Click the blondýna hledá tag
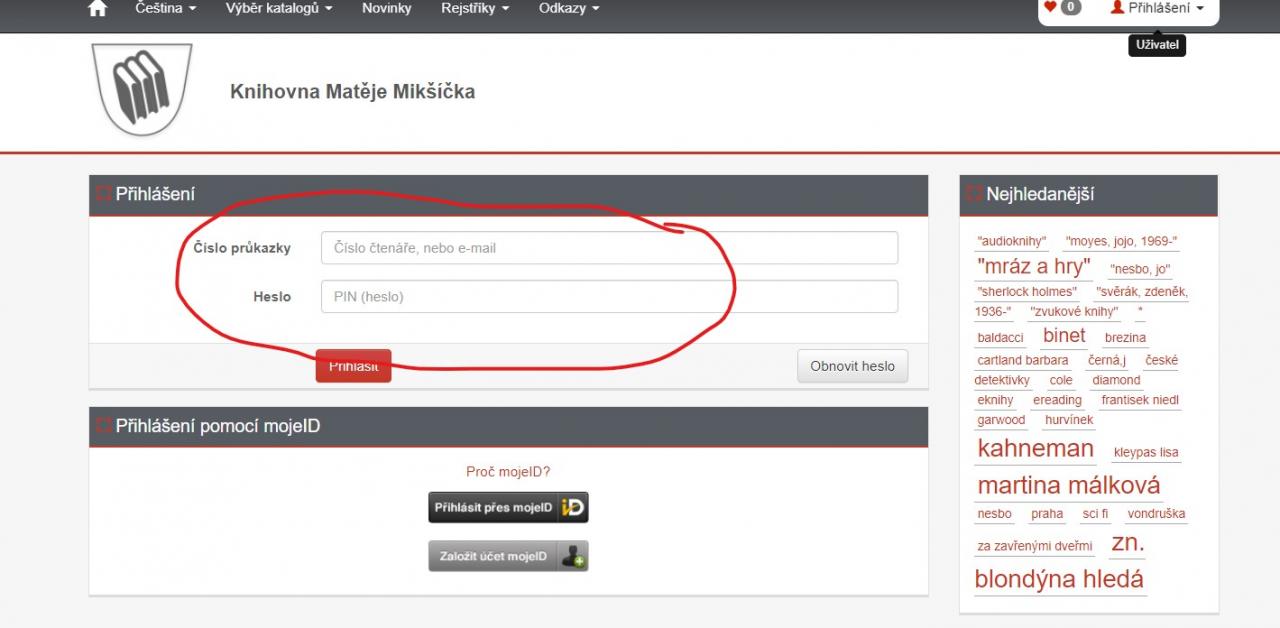This screenshot has height=628, width=1280. 1059,580
